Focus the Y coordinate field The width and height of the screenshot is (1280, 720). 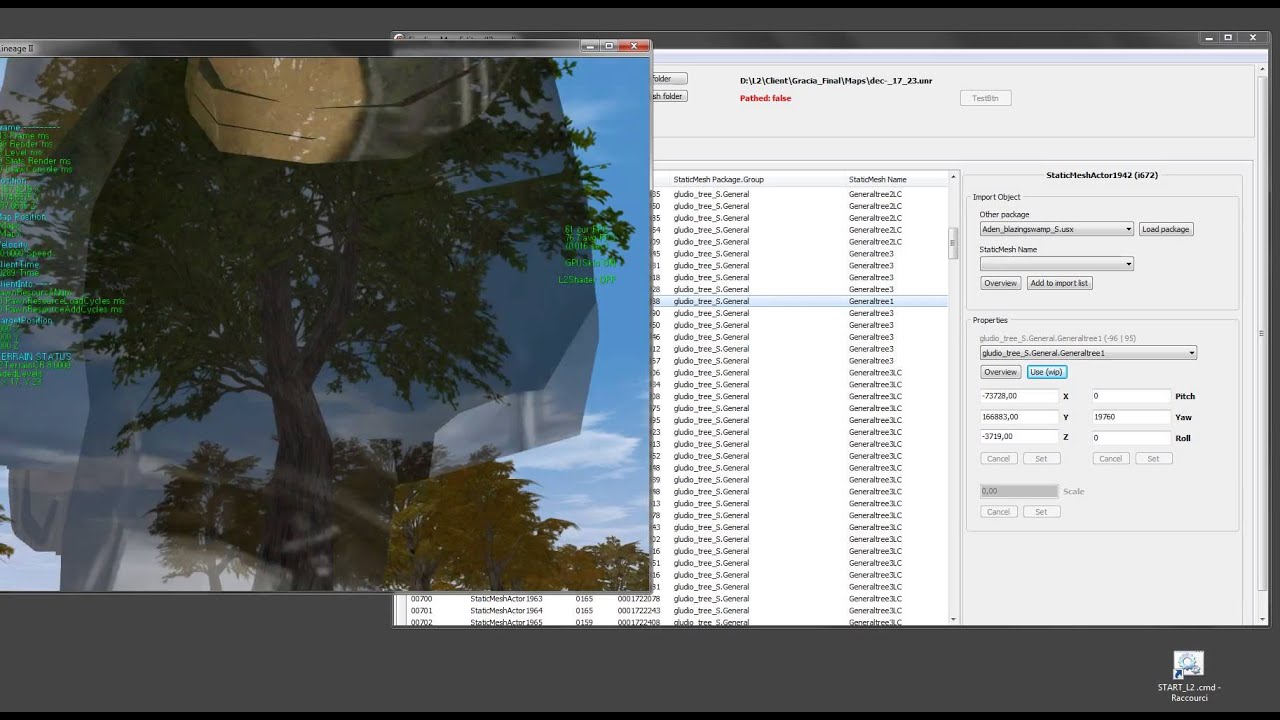(x=1019, y=417)
